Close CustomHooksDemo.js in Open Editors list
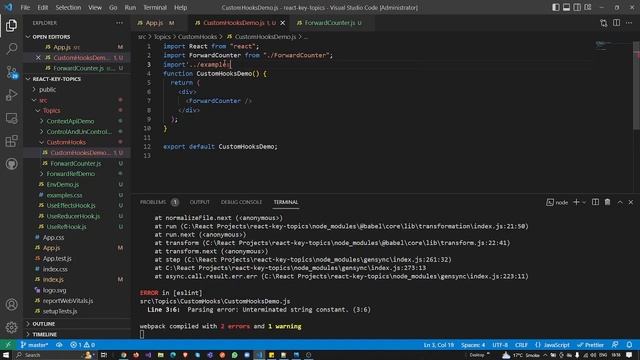The image size is (640, 360). coord(38,58)
